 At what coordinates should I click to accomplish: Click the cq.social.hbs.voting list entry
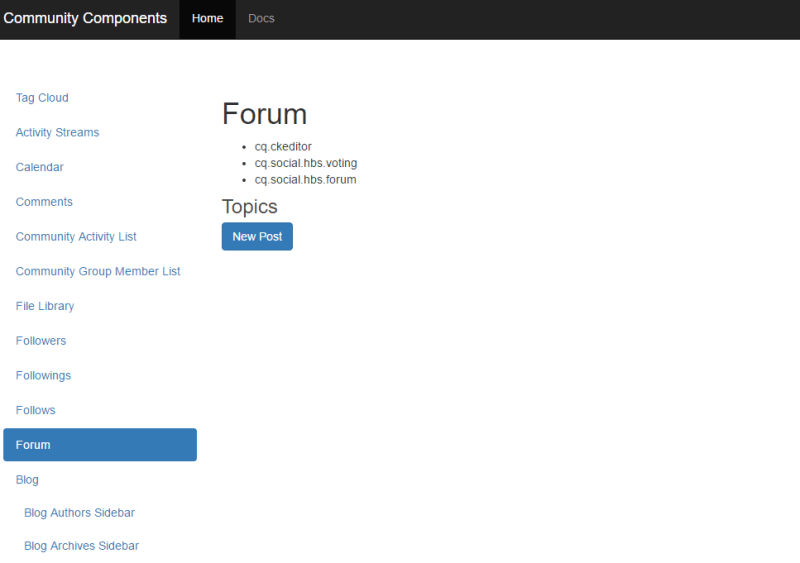point(305,163)
